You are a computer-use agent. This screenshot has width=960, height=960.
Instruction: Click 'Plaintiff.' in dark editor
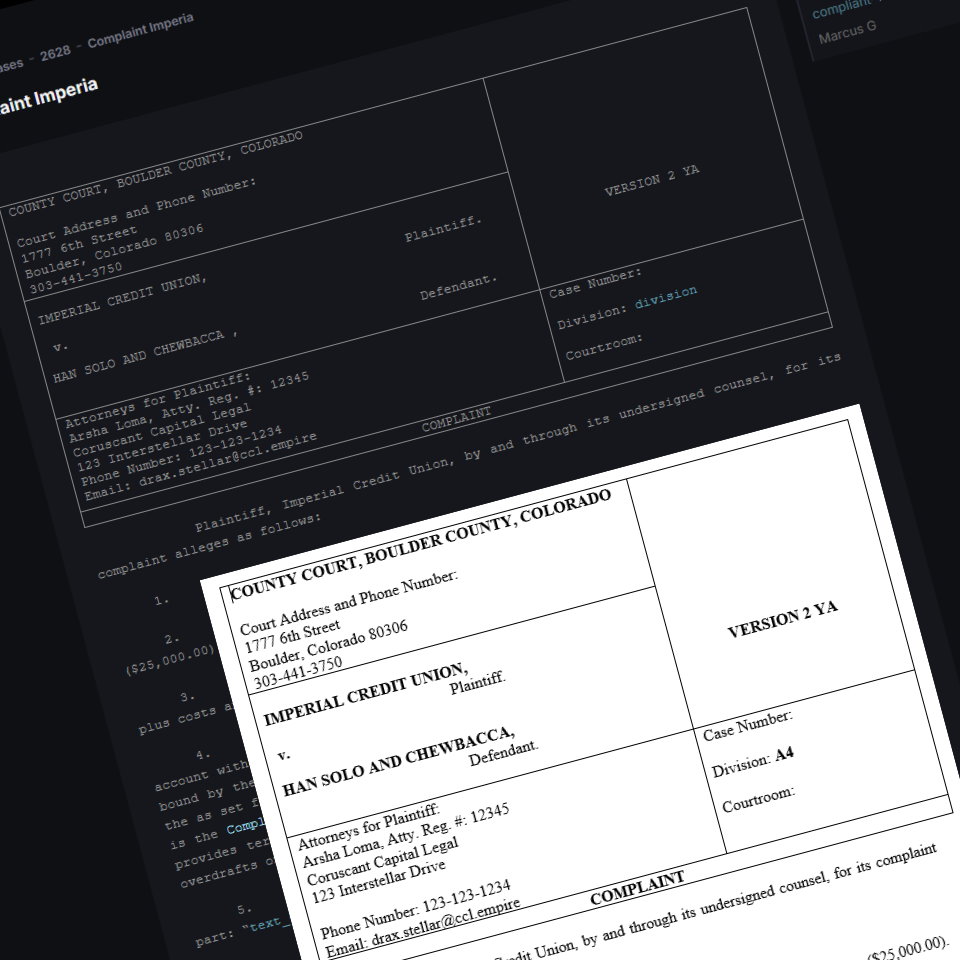click(443, 229)
